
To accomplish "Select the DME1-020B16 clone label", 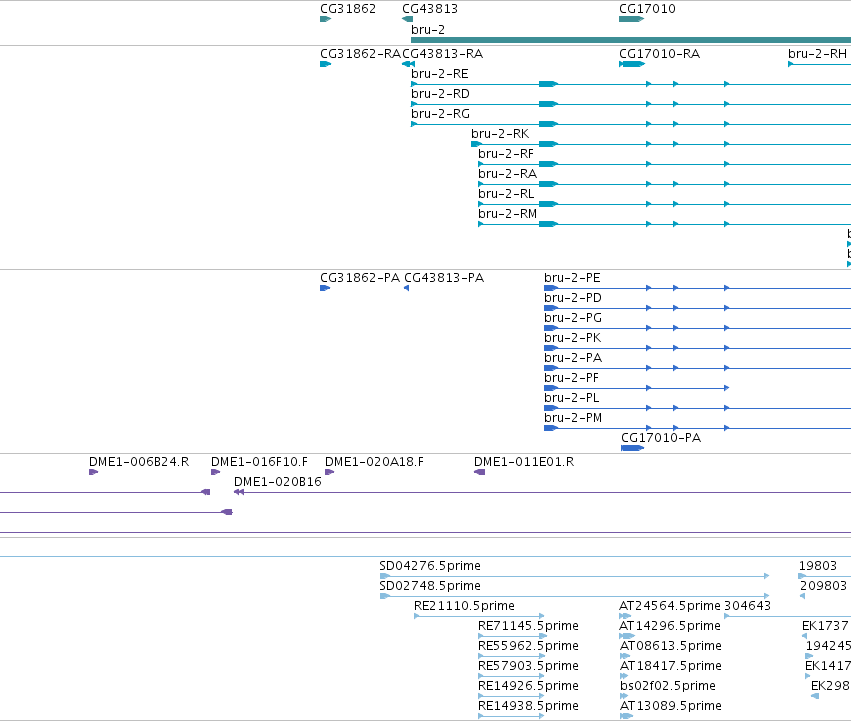I will [277, 482].
